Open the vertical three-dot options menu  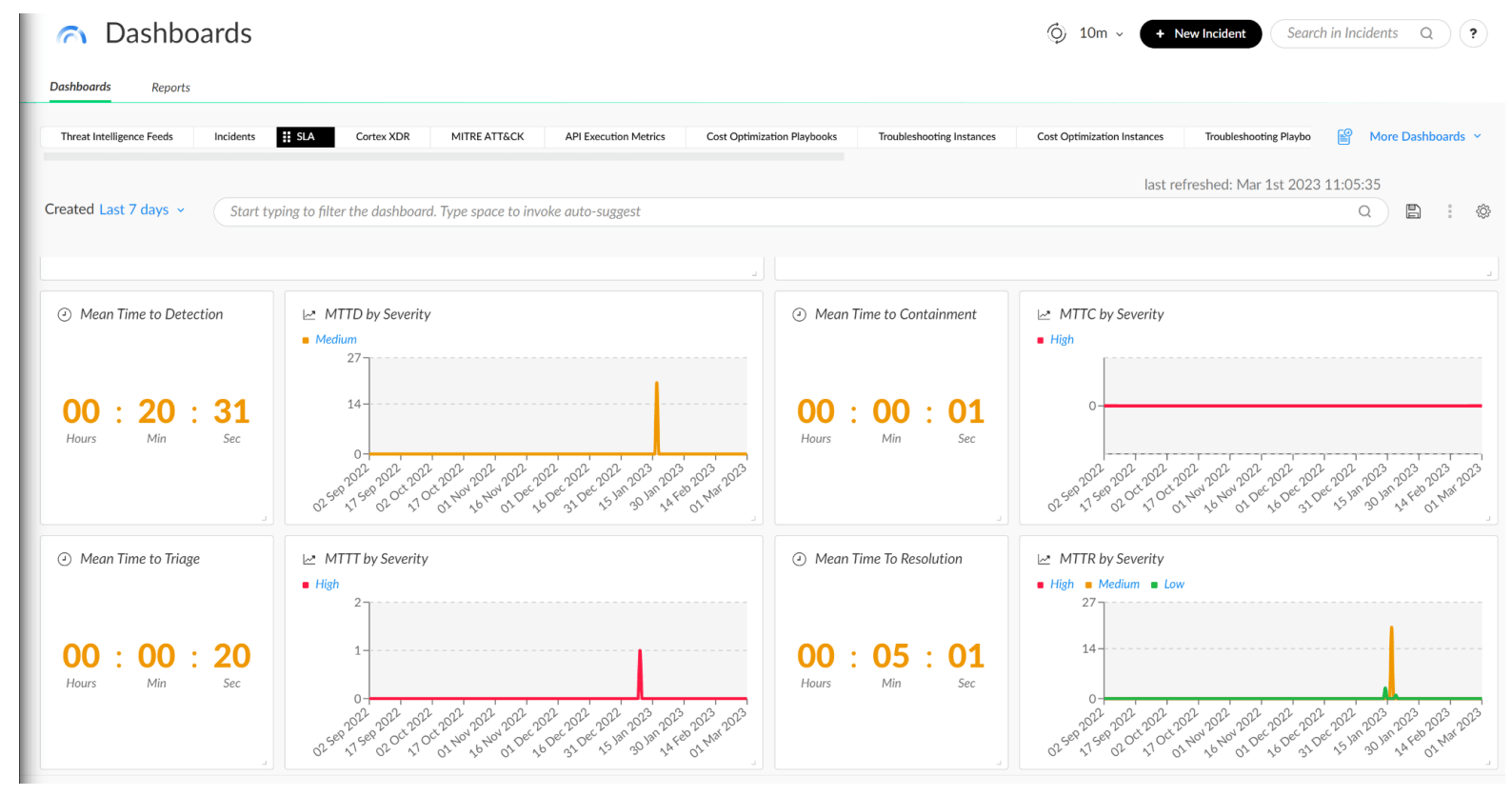(1449, 211)
